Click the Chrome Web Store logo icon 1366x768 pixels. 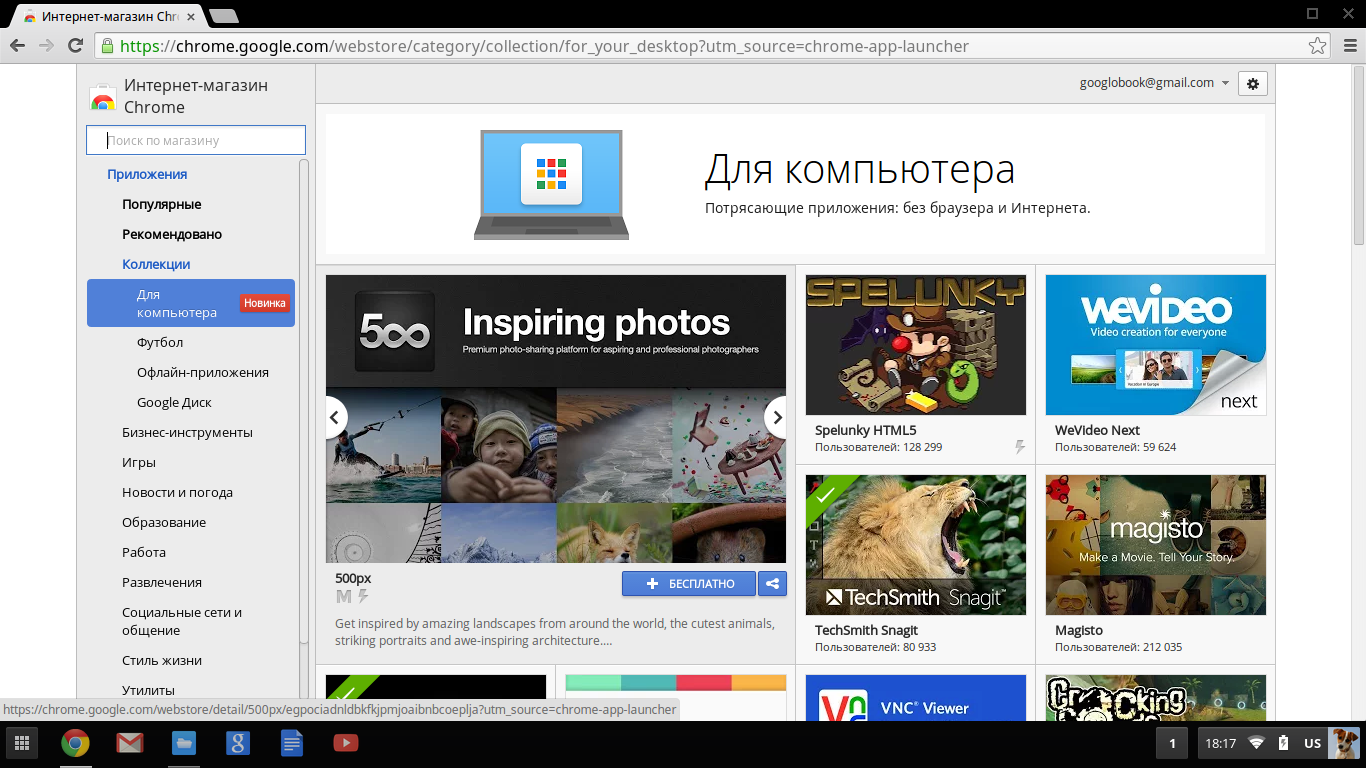(102, 97)
